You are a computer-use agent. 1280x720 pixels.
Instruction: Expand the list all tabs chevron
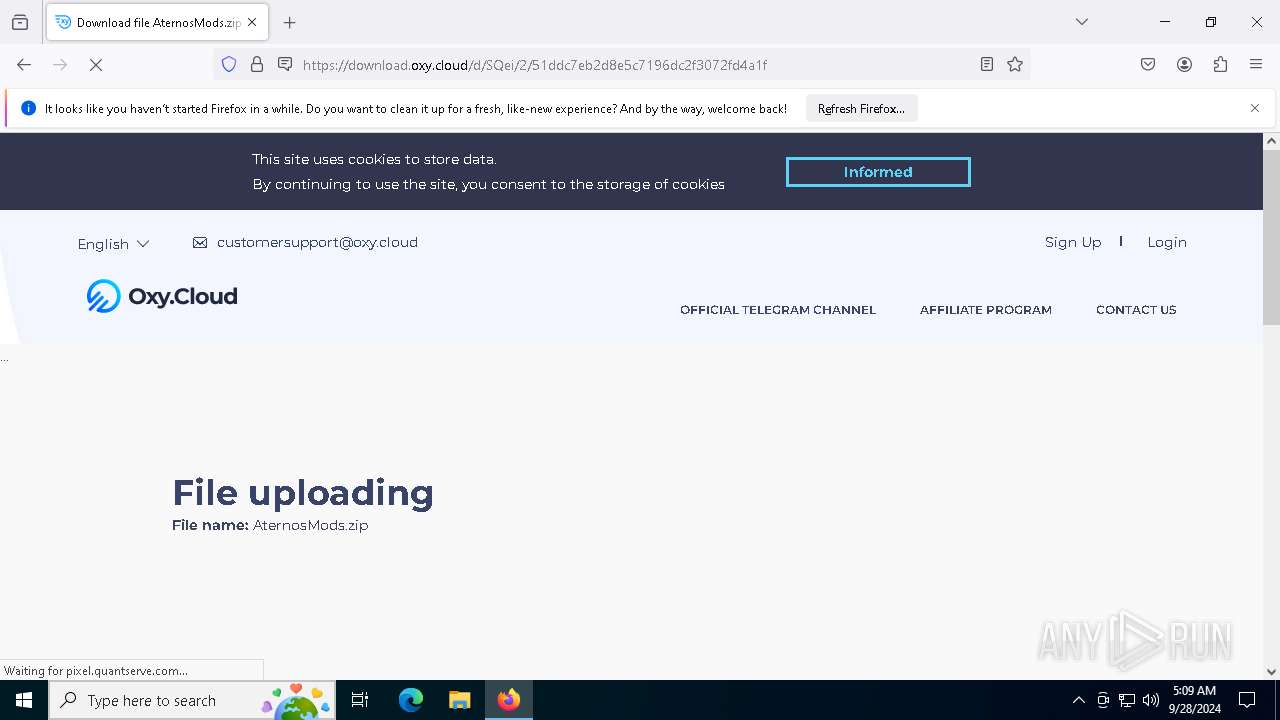tap(1082, 22)
